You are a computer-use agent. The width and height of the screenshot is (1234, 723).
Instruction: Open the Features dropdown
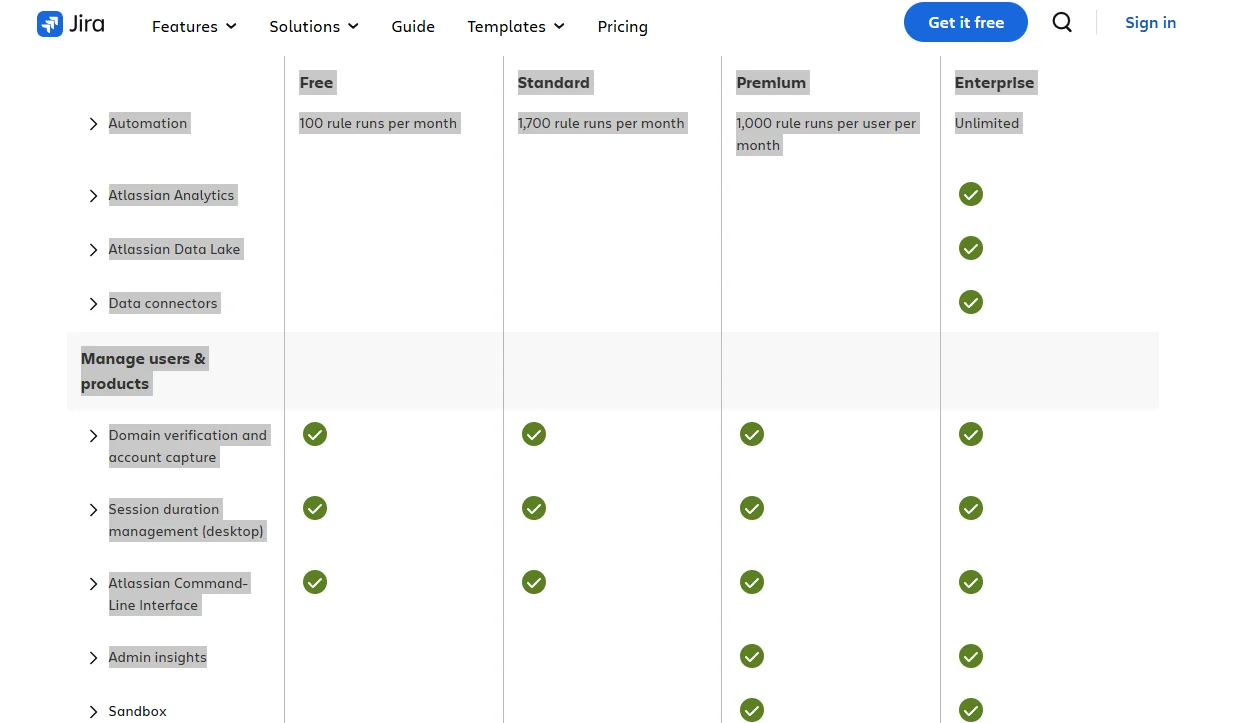[193, 27]
